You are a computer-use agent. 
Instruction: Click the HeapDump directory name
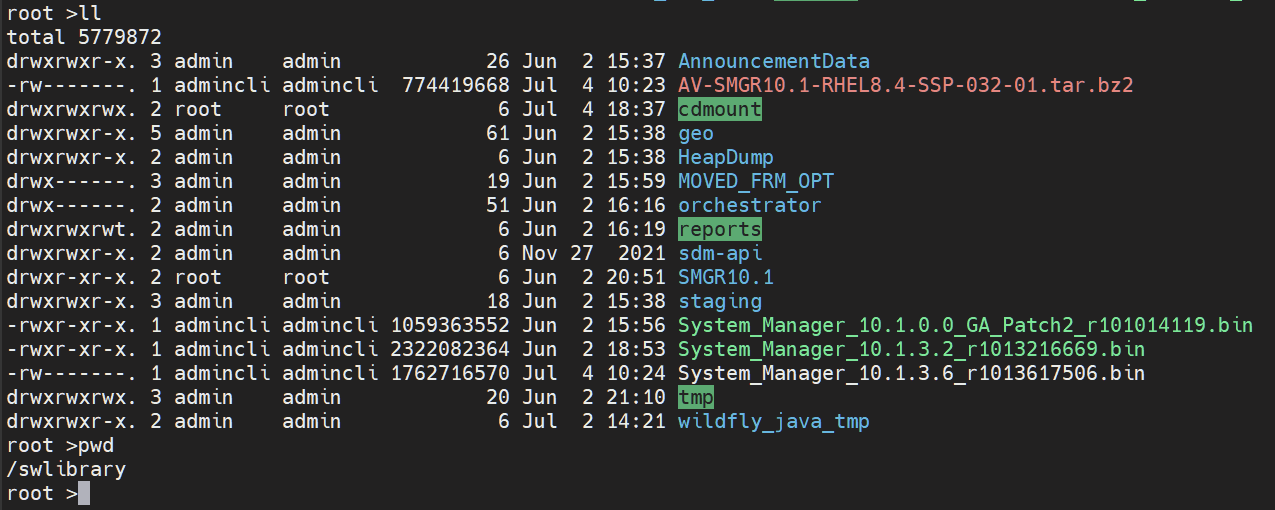725,157
